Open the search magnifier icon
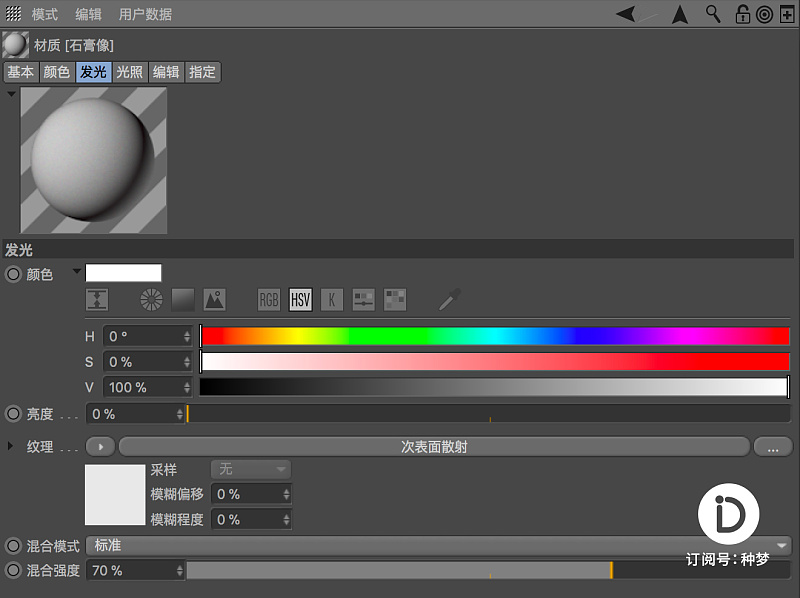 point(713,14)
